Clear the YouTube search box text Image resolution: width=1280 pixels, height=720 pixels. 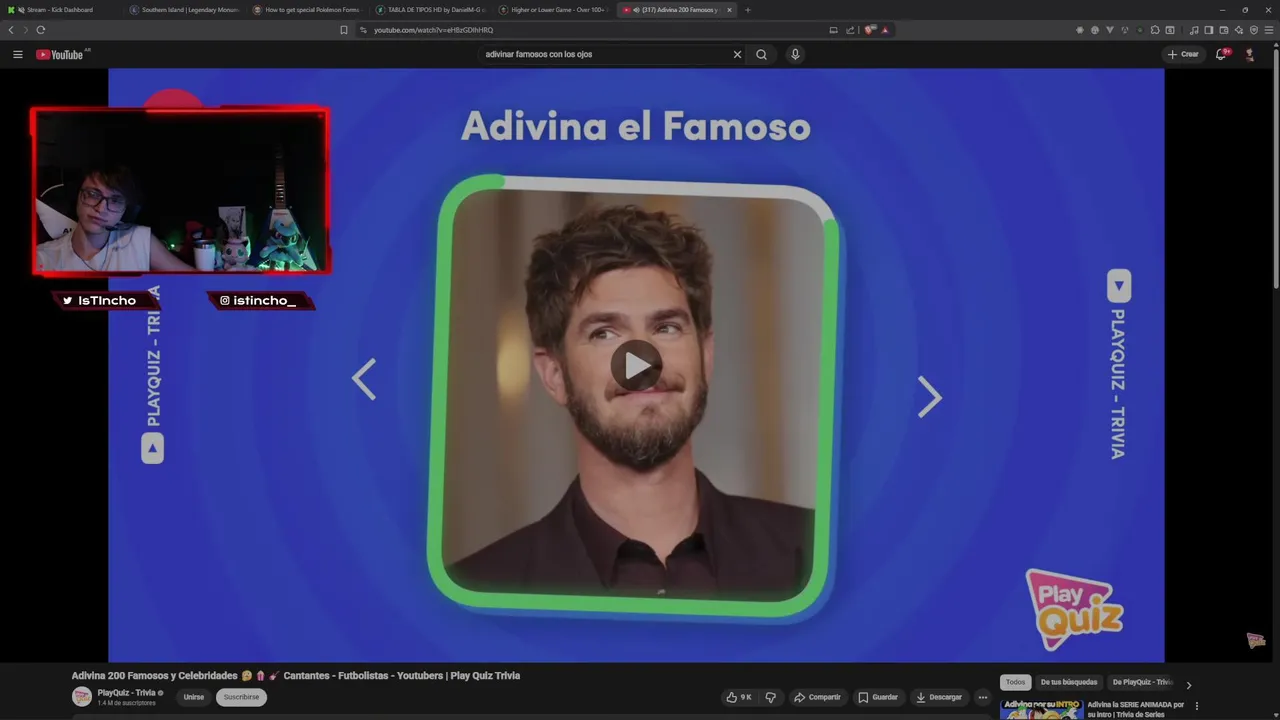click(737, 54)
